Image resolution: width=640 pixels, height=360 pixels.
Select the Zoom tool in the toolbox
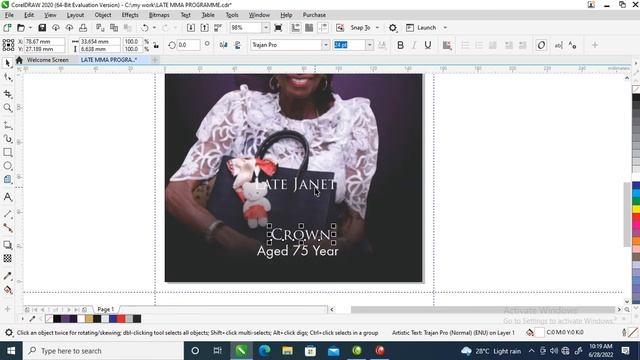click(7, 108)
